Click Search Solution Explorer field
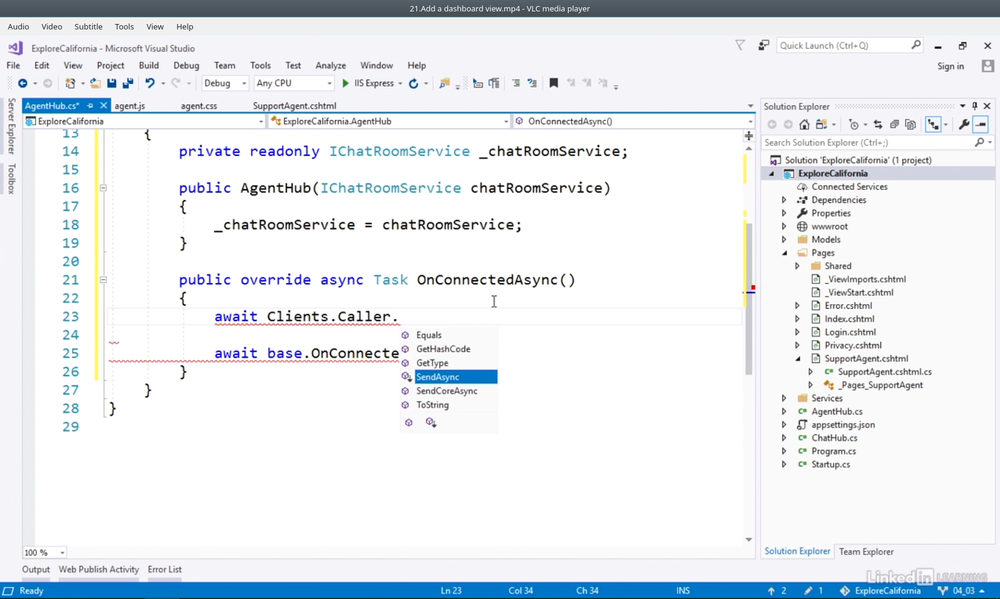Image resolution: width=1000 pixels, height=599 pixels. pos(878,142)
